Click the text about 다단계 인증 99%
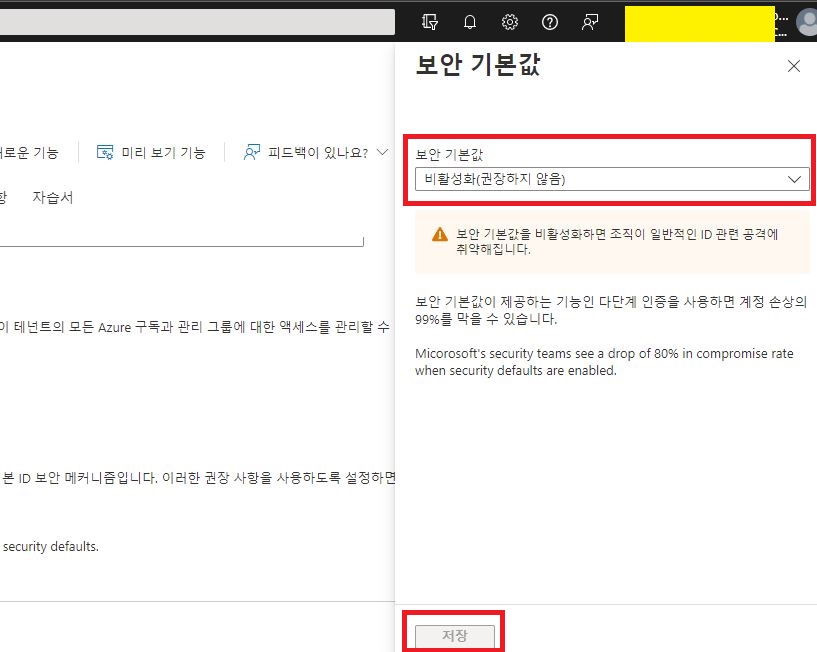Viewport: 817px width, 652px height. (x=611, y=310)
